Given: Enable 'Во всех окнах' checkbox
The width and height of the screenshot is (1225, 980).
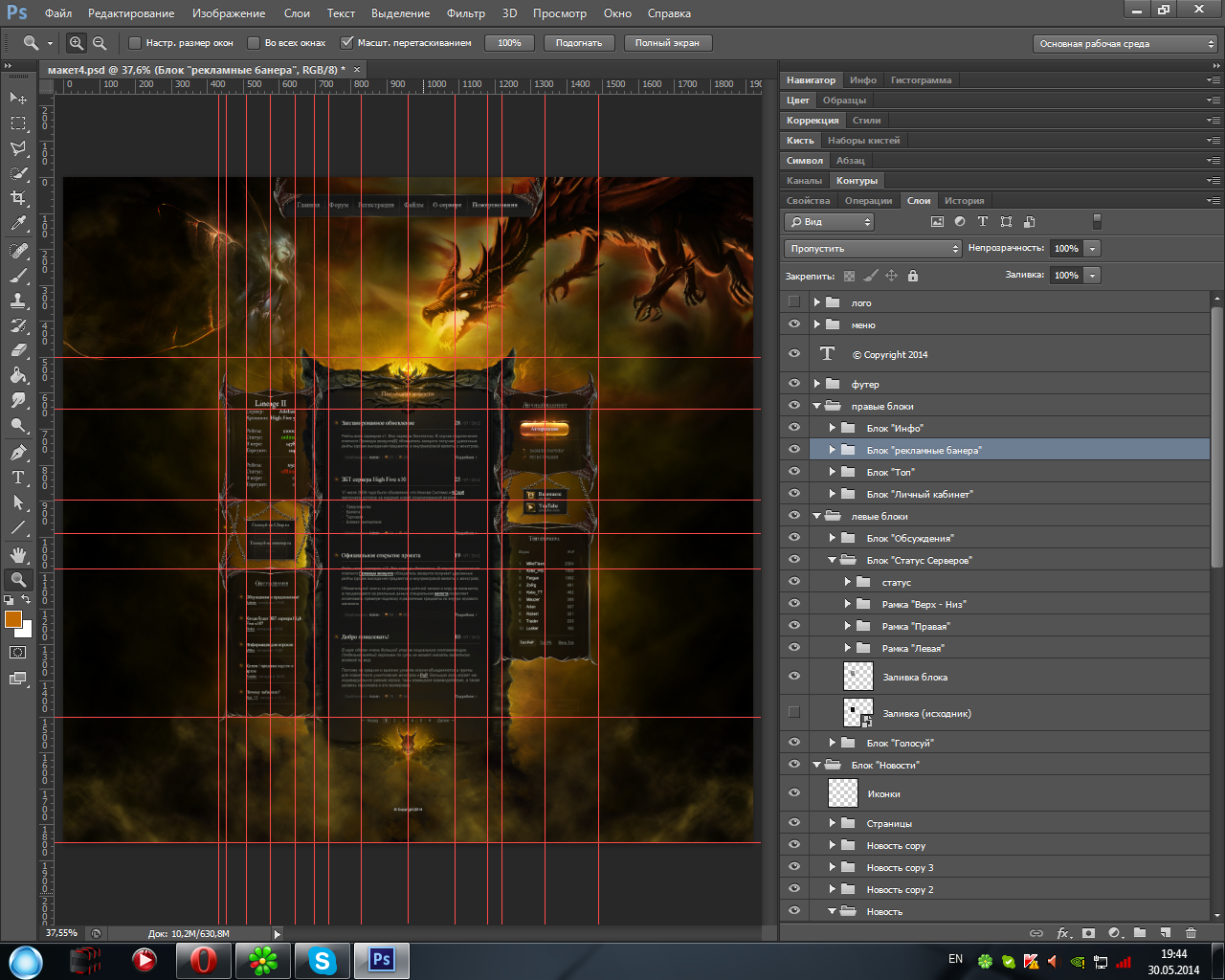Looking at the screenshot, I should (254, 42).
